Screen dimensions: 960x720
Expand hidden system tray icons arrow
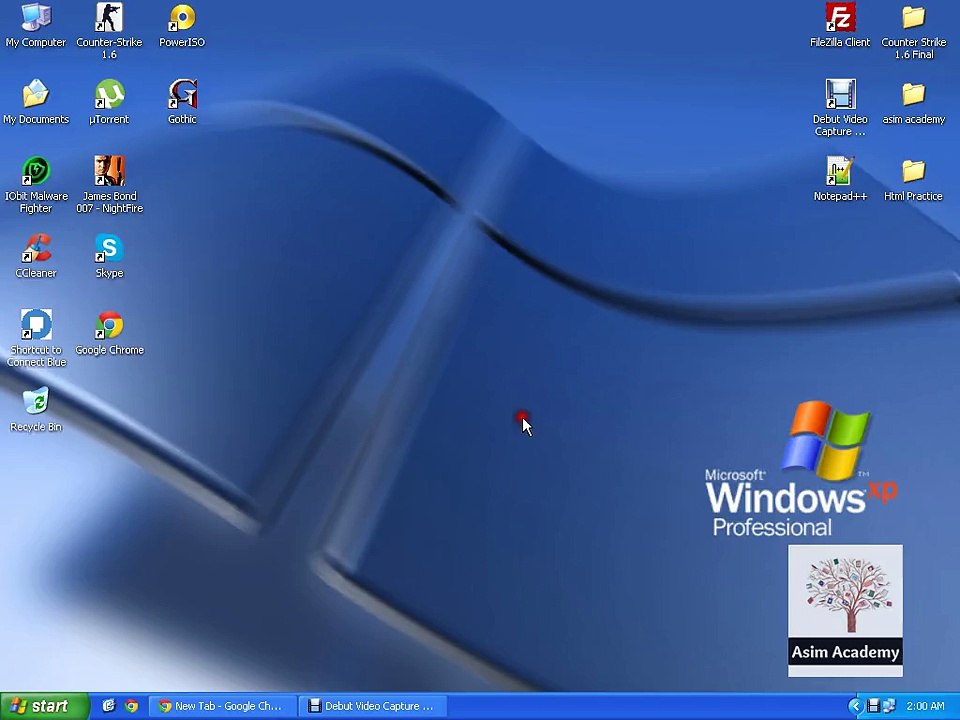tap(855, 706)
